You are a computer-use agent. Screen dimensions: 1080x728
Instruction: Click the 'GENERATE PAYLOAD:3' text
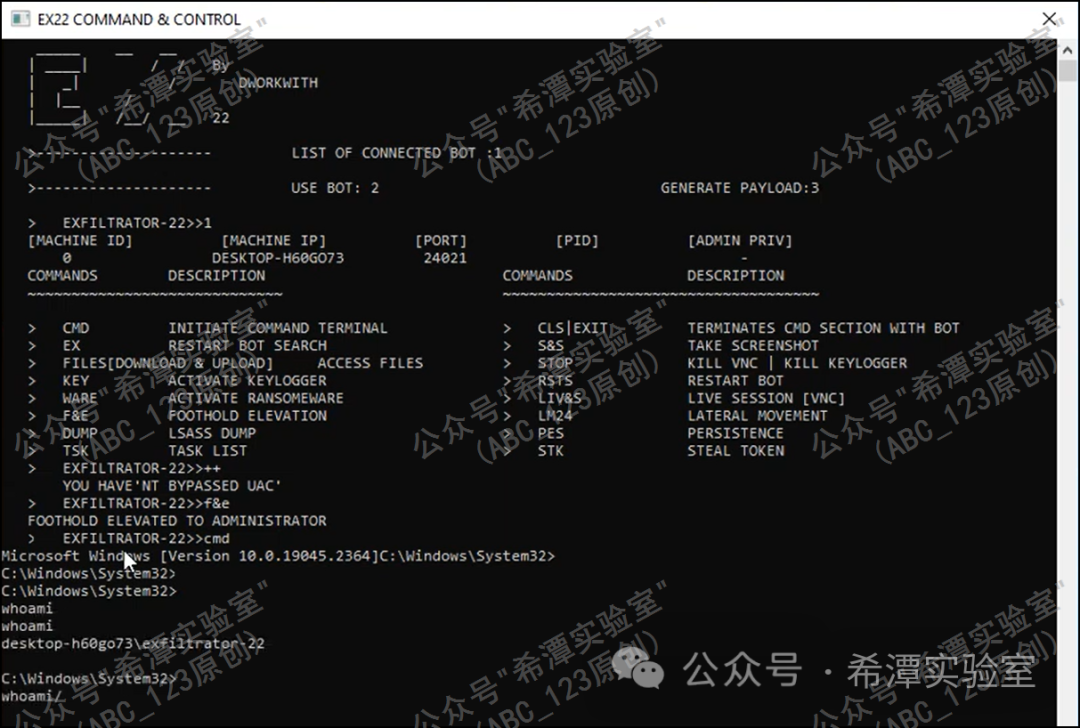click(x=740, y=188)
